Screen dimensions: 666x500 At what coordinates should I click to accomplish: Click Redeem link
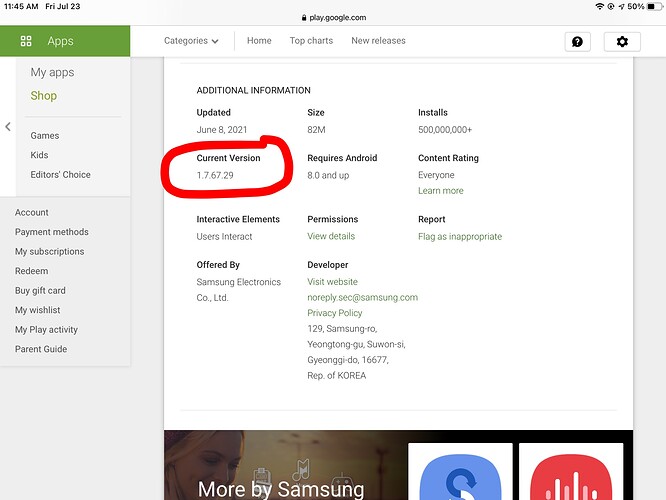pyautogui.click(x=31, y=271)
